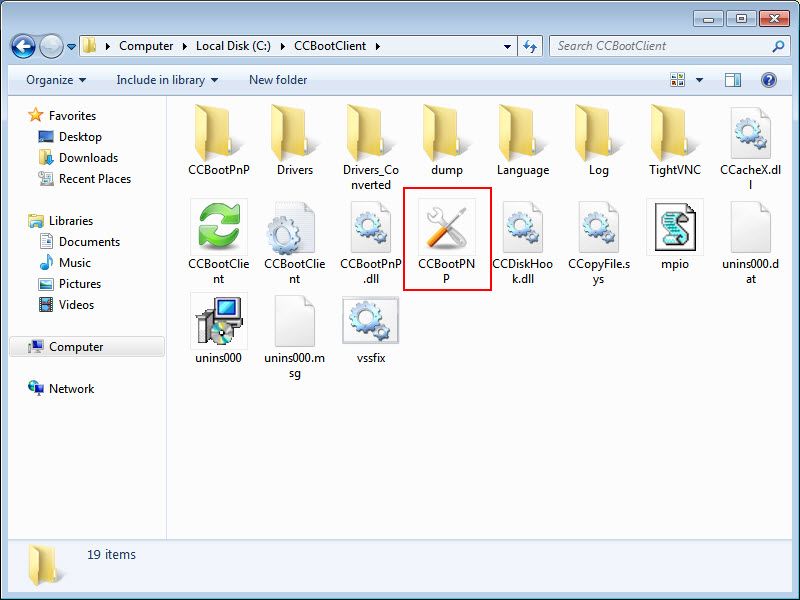Expand the address bar history dropdown
This screenshot has width=800, height=600.
click(x=507, y=46)
